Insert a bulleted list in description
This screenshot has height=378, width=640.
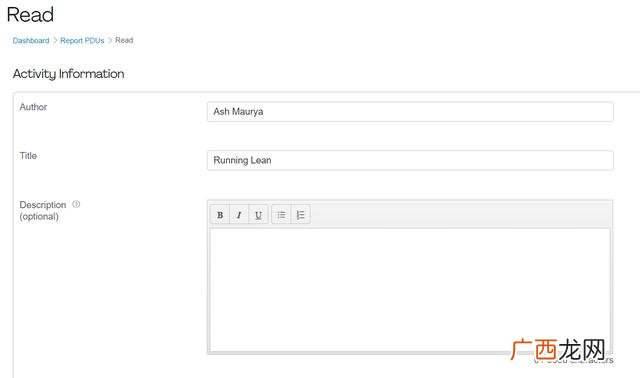tap(281, 215)
